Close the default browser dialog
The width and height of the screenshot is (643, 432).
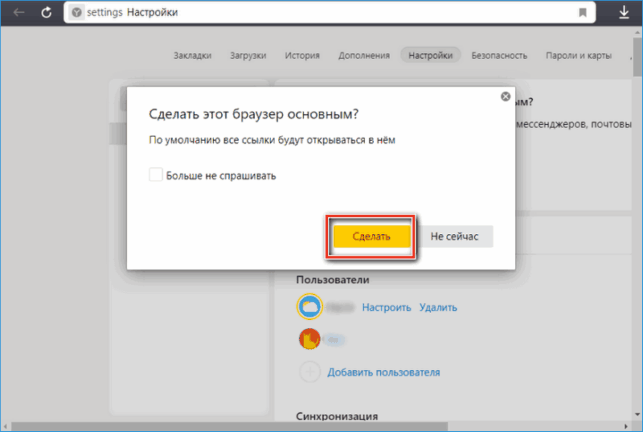[506, 96]
